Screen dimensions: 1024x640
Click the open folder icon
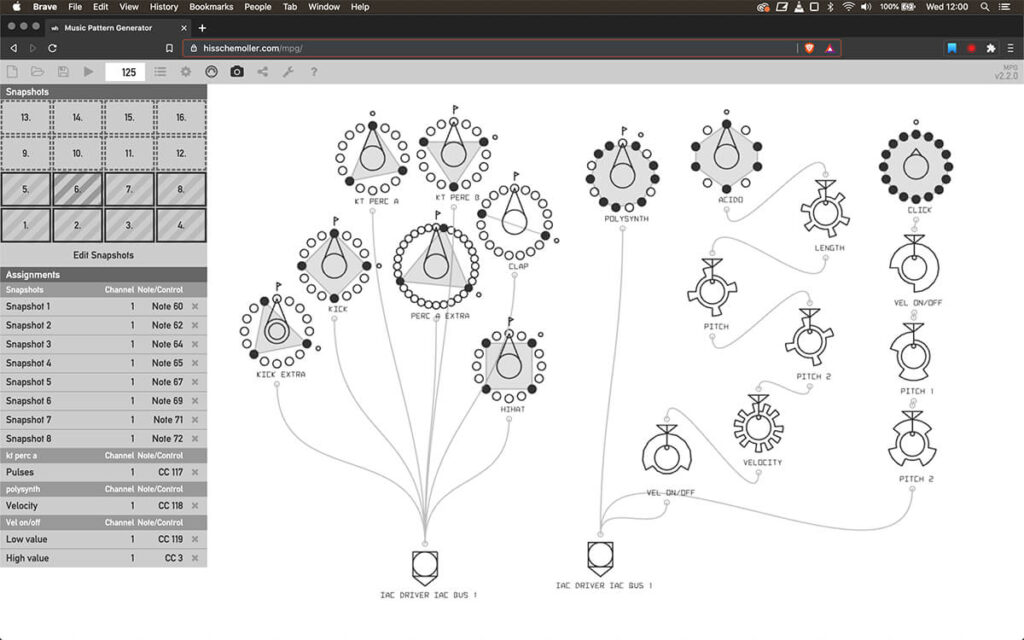point(37,72)
